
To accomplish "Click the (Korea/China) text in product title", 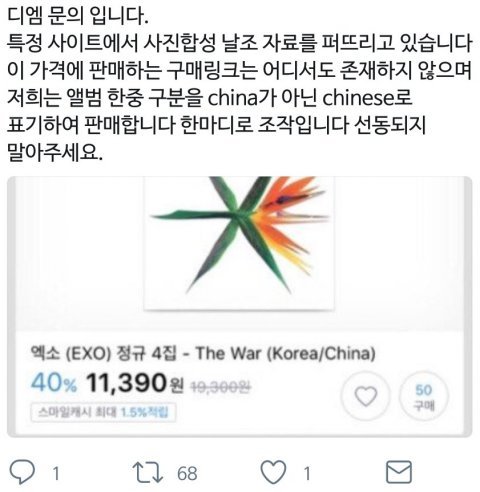I will [x=321, y=353].
